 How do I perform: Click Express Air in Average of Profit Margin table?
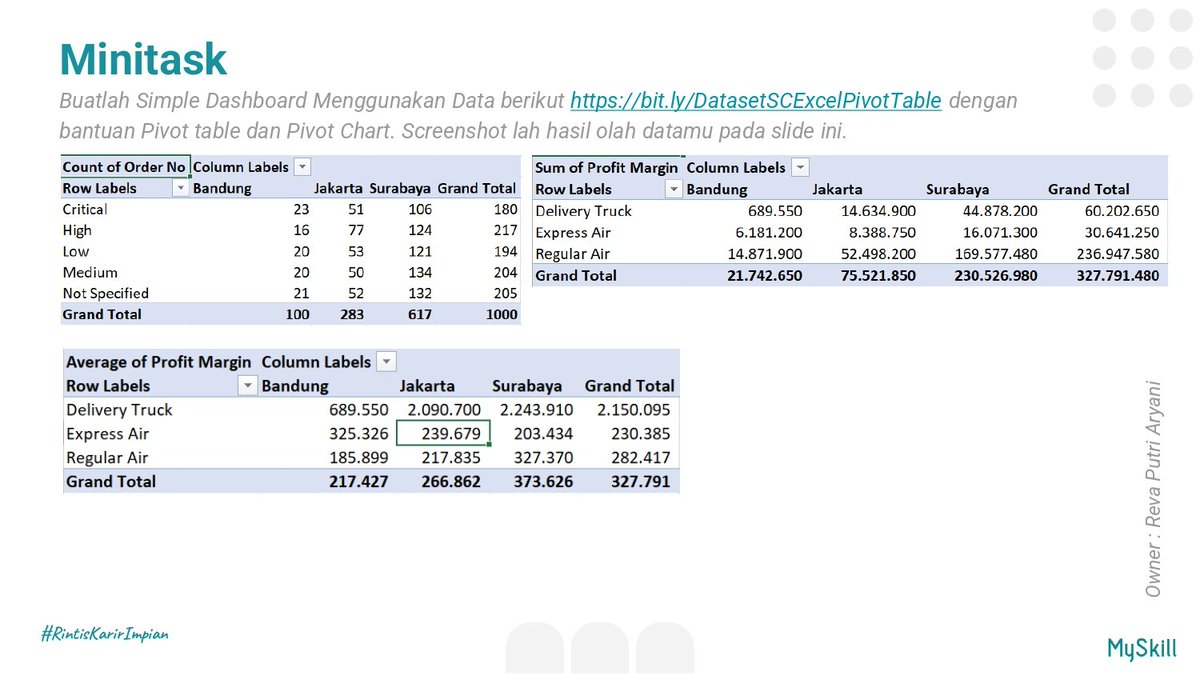107,434
